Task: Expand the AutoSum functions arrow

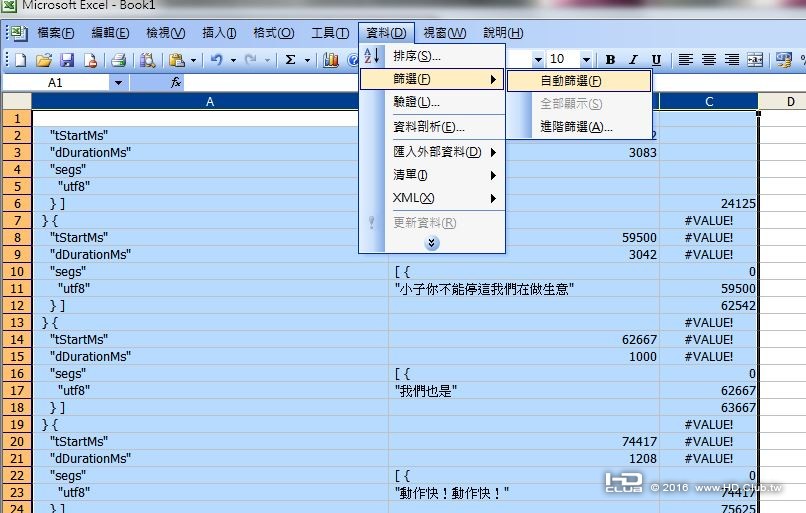Action: [x=307, y=60]
